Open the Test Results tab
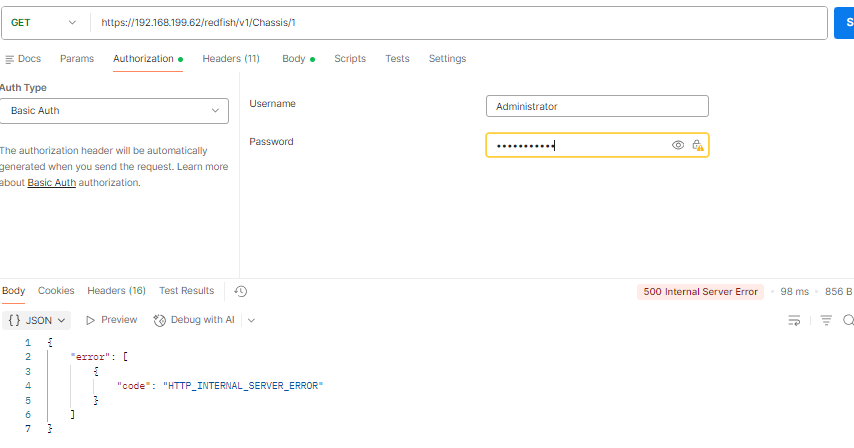This screenshot has height=448, width=854. 186,291
